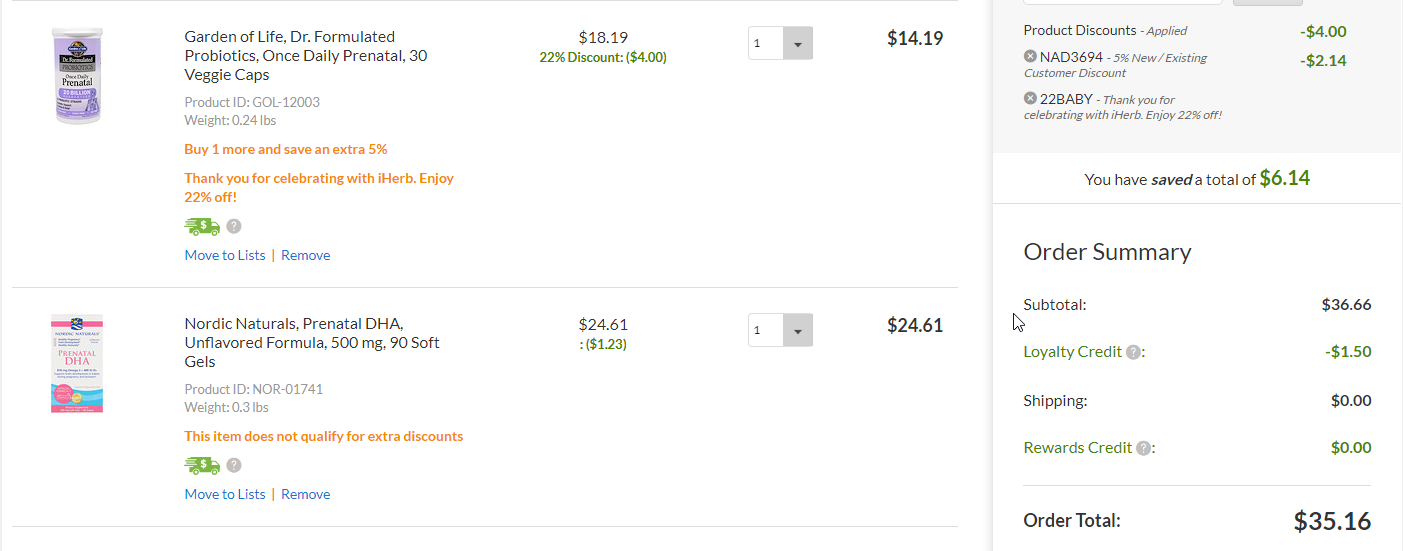Remove the 22BABY promo code

(1030, 98)
